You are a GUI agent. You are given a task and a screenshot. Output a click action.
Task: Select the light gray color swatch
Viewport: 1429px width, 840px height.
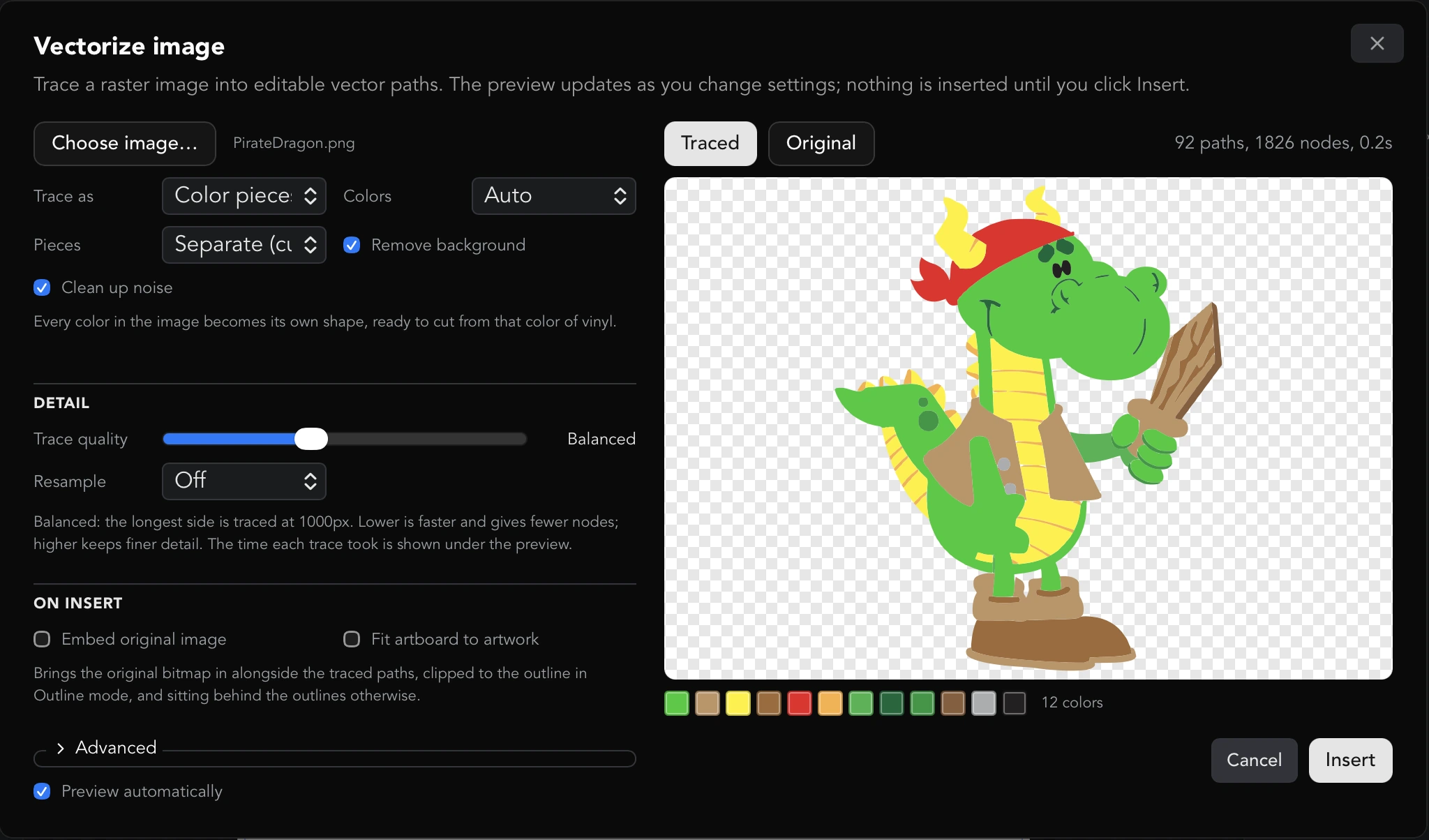tap(984, 703)
